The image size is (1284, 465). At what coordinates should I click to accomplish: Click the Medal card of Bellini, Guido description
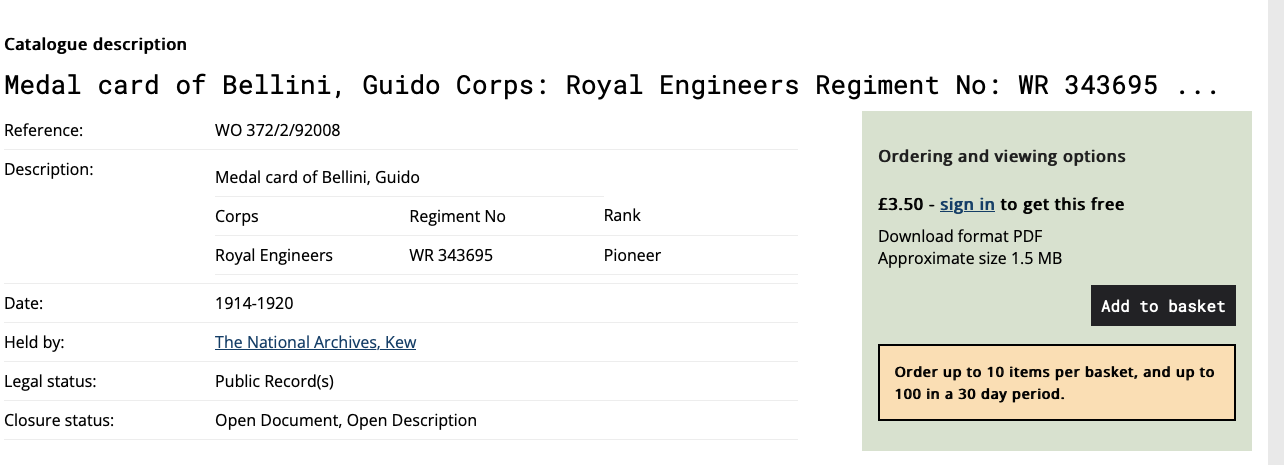pyautogui.click(x=317, y=177)
